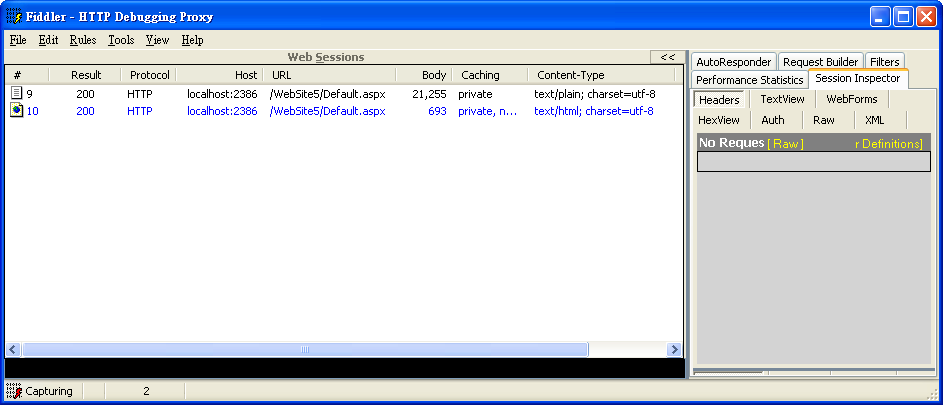Maximize the Fiddler window
The height and width of the screenshot is (405, 943).
tap(903, 16)
